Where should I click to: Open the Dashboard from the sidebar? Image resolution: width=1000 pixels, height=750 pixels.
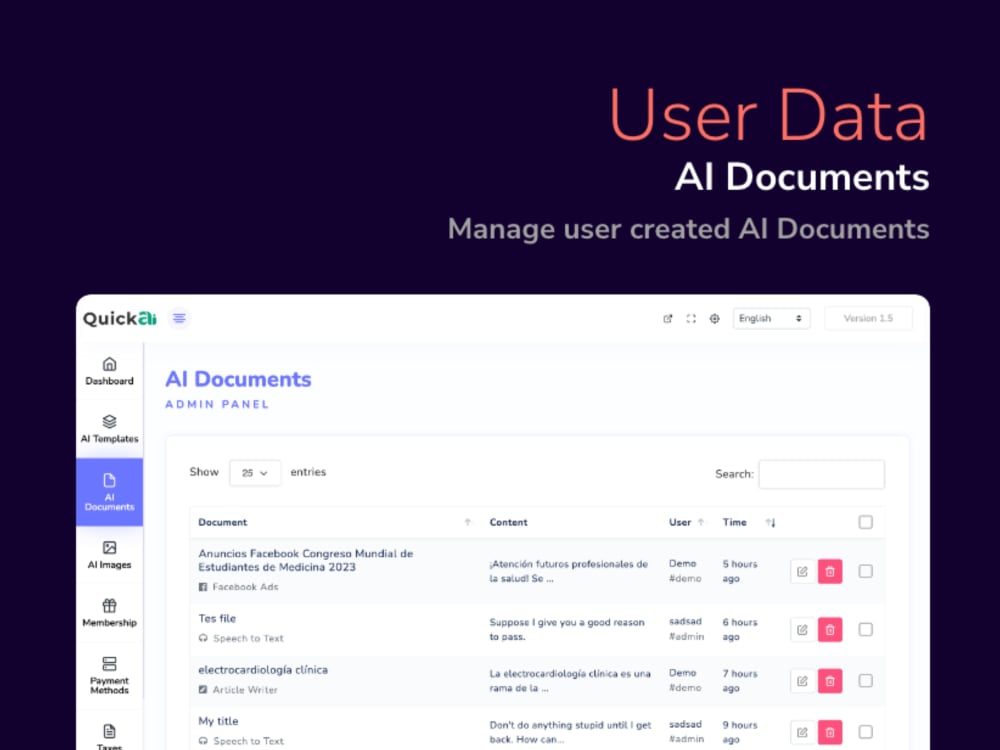coord(109,371)
